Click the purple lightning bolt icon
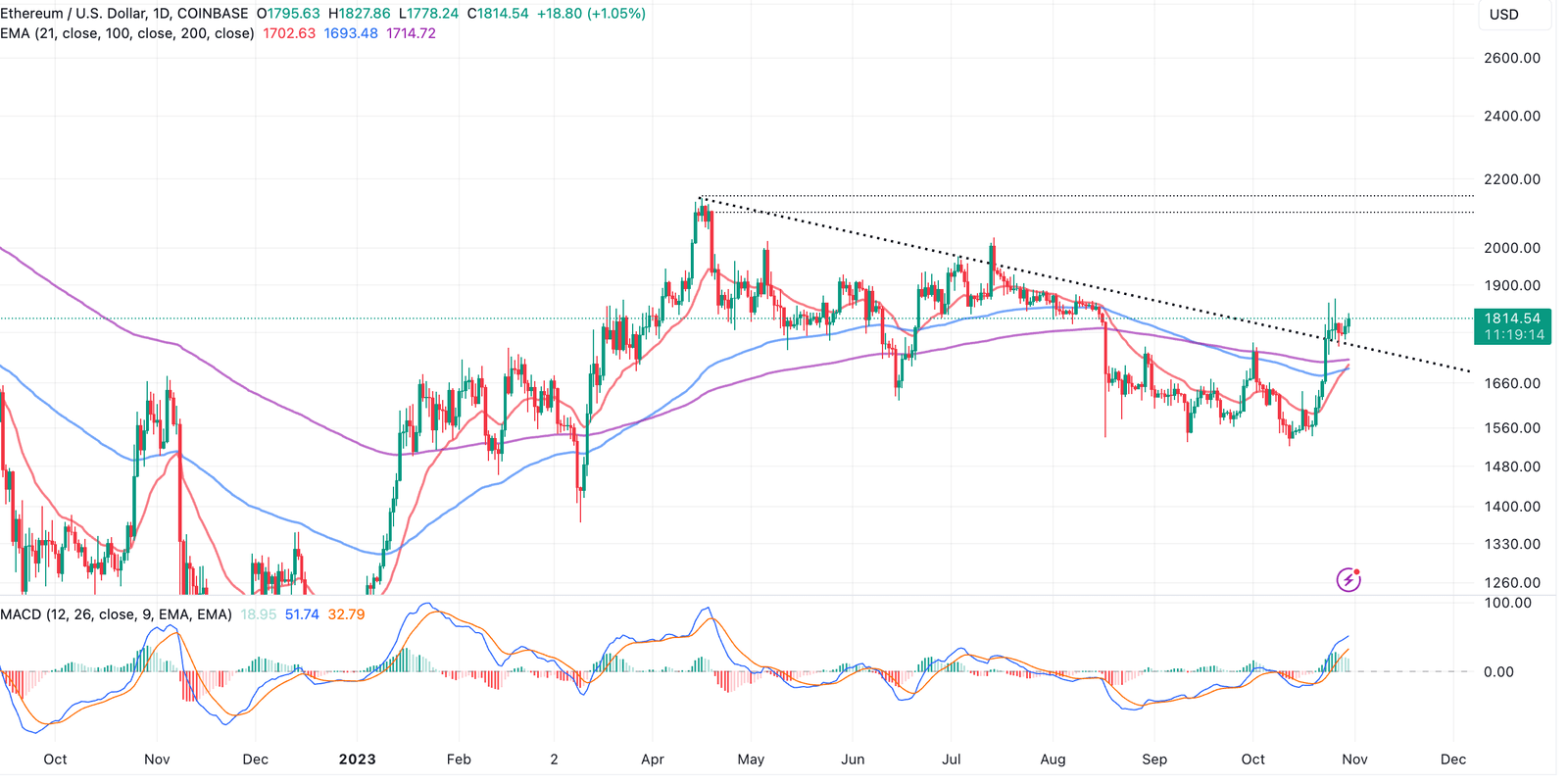Screen dimensions: 1568x784 [1348, 580]
